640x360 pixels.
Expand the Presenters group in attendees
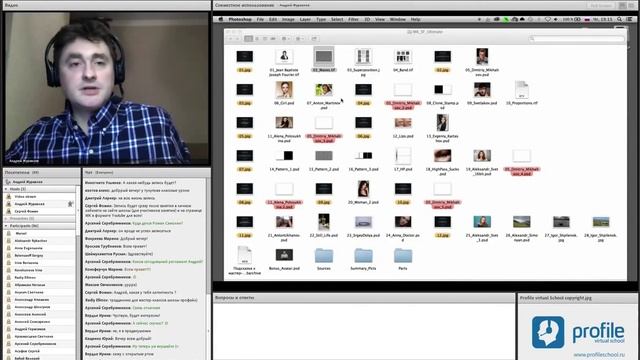[x=6, y=218]
